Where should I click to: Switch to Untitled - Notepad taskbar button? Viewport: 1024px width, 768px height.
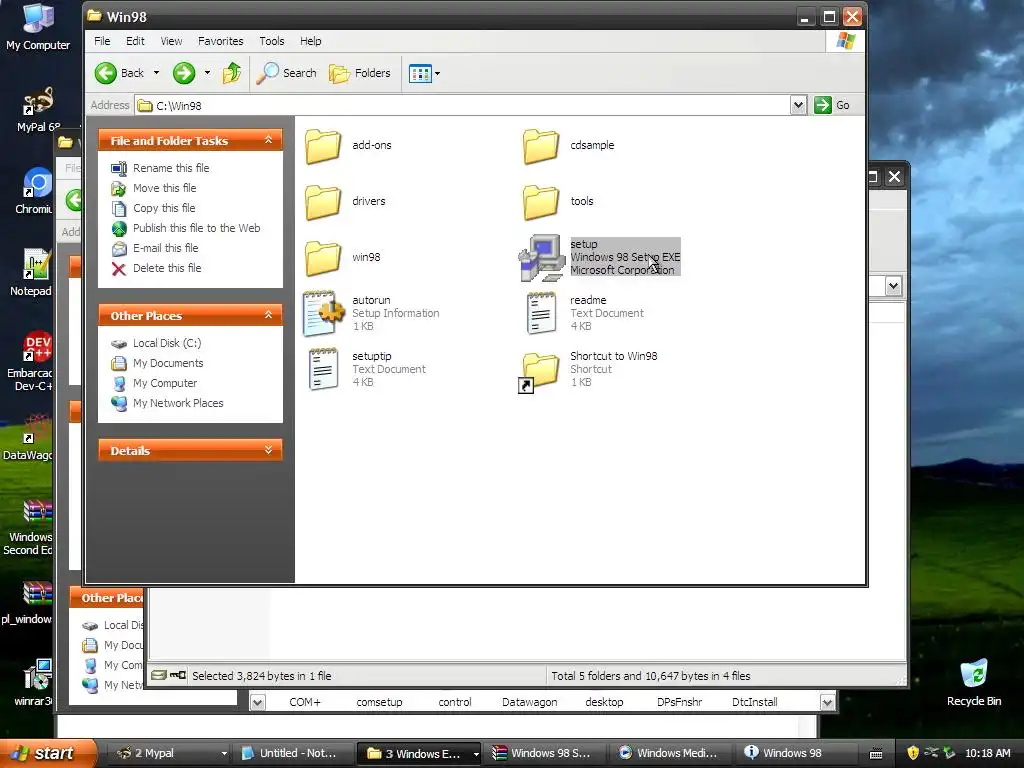click(292, 753)
